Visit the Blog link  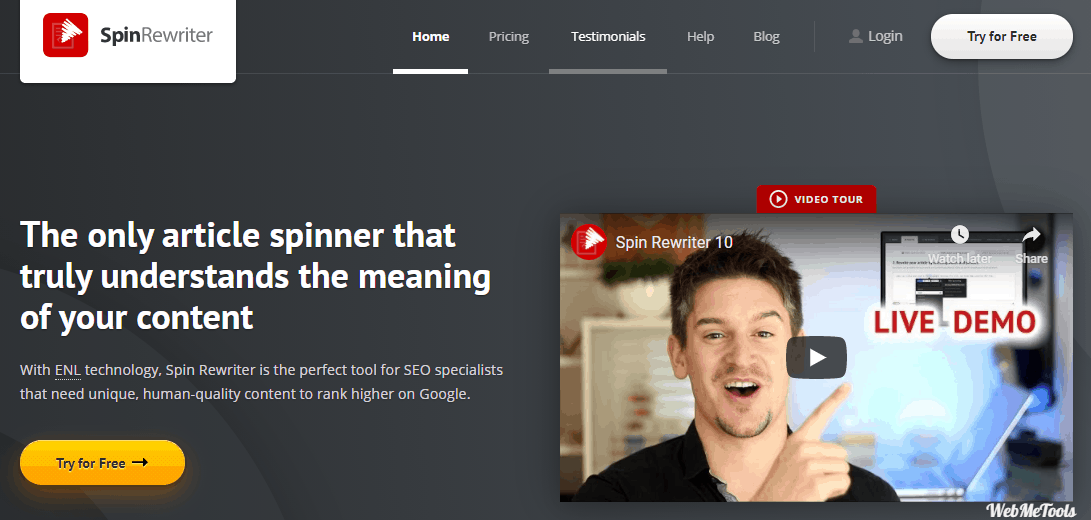coord(766,37)
